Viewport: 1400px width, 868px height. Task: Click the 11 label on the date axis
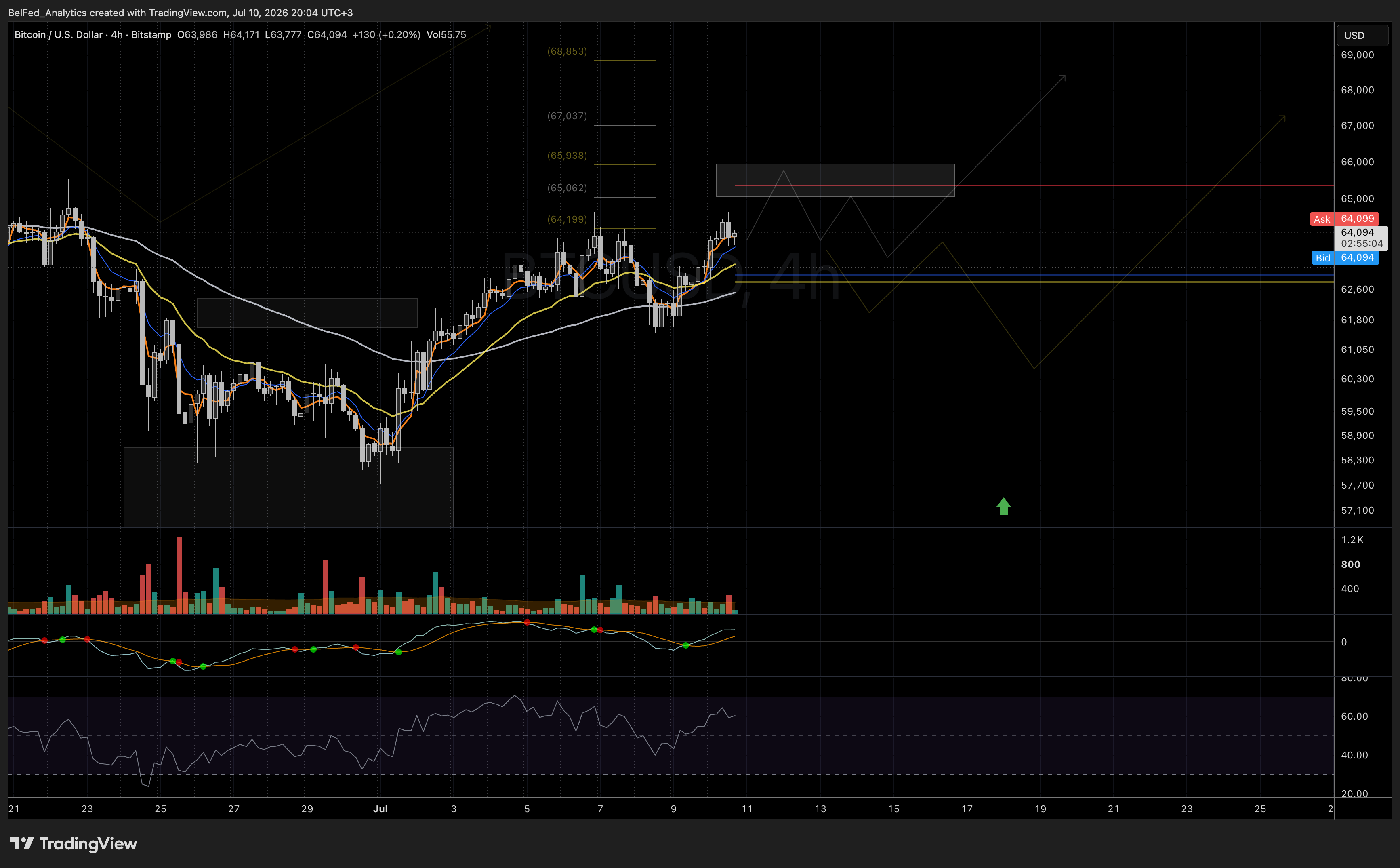(746, 809)
